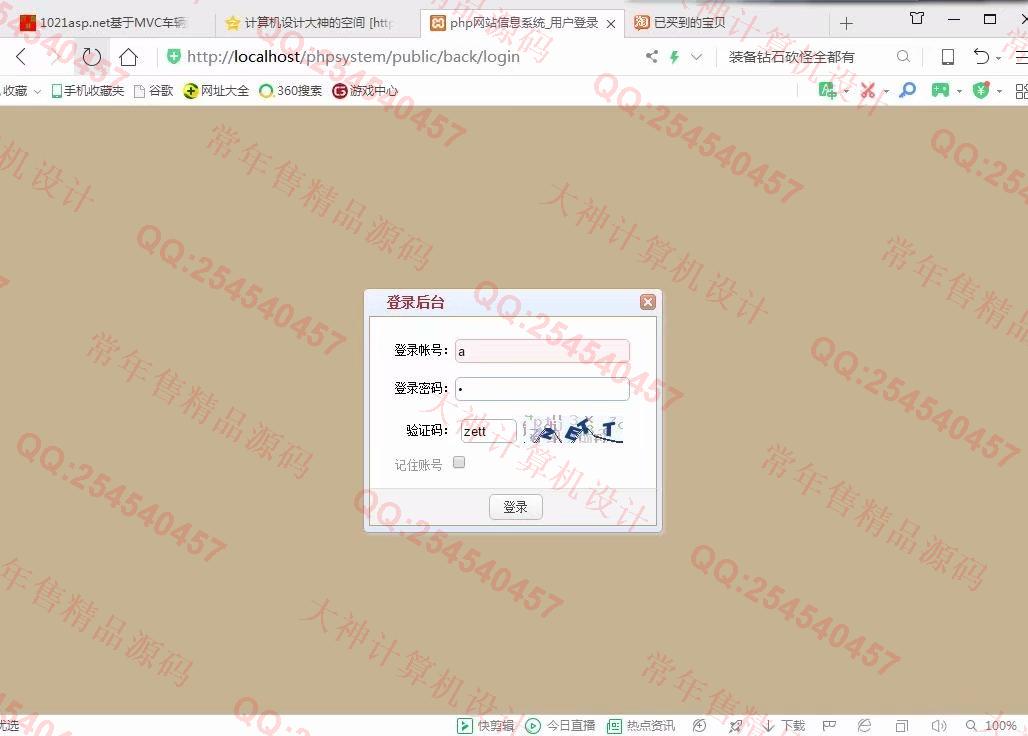
Task: Expand the address bar dropdown chevron
Action: (x=697, y=57)
